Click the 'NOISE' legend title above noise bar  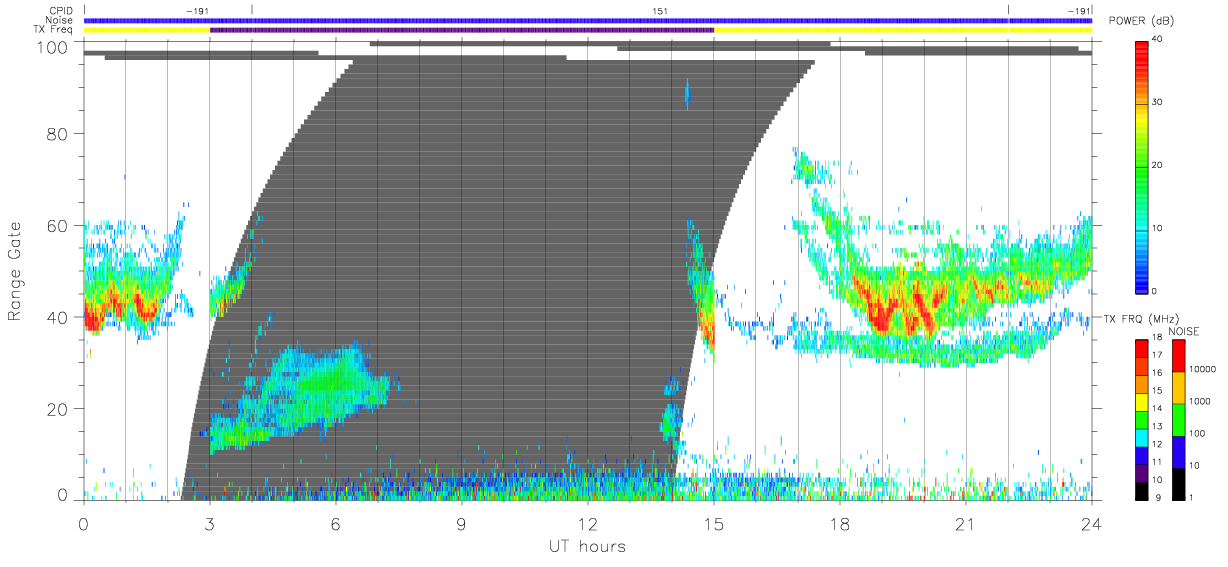[1186, 331]
